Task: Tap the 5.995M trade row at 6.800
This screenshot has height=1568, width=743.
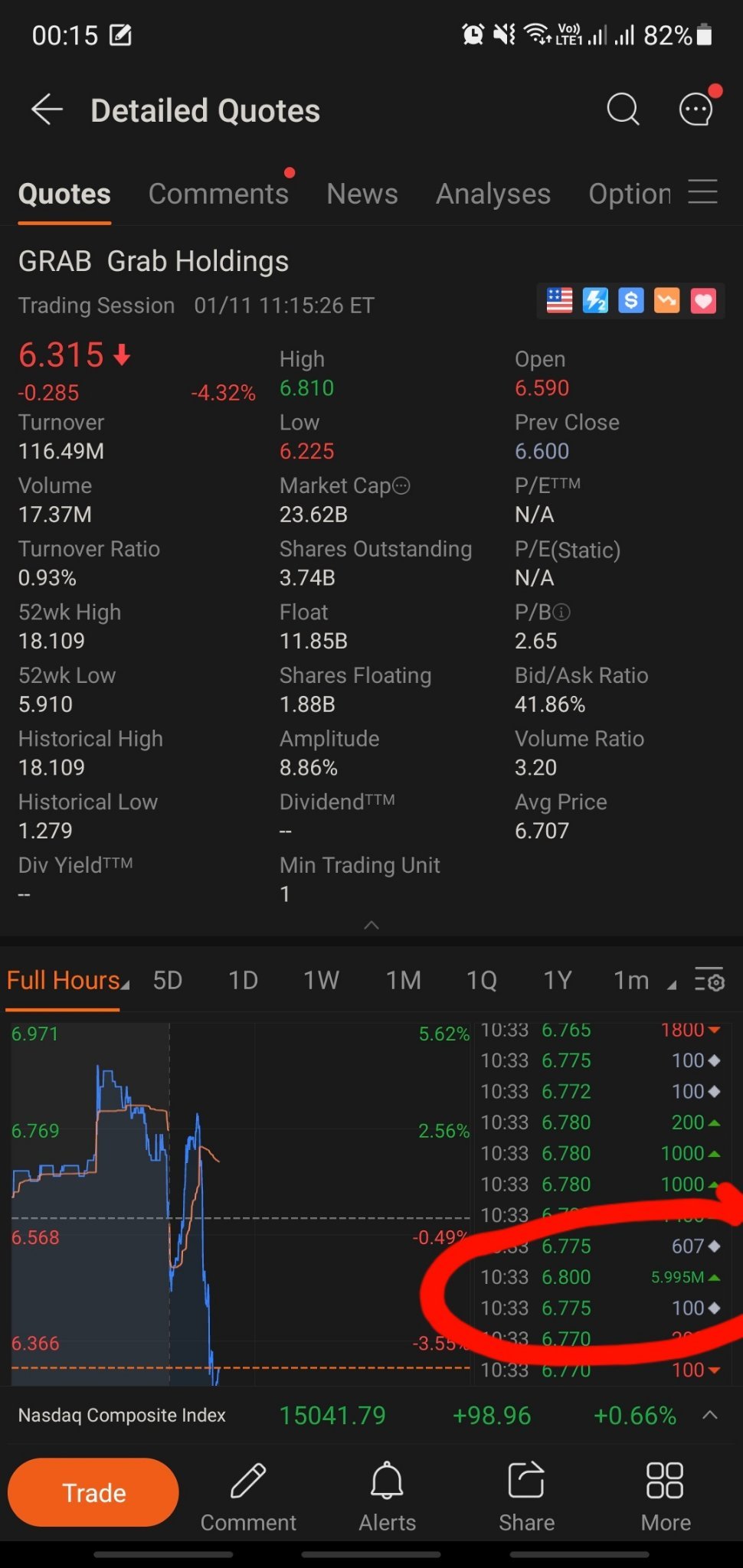Action: click(601, 1277)
